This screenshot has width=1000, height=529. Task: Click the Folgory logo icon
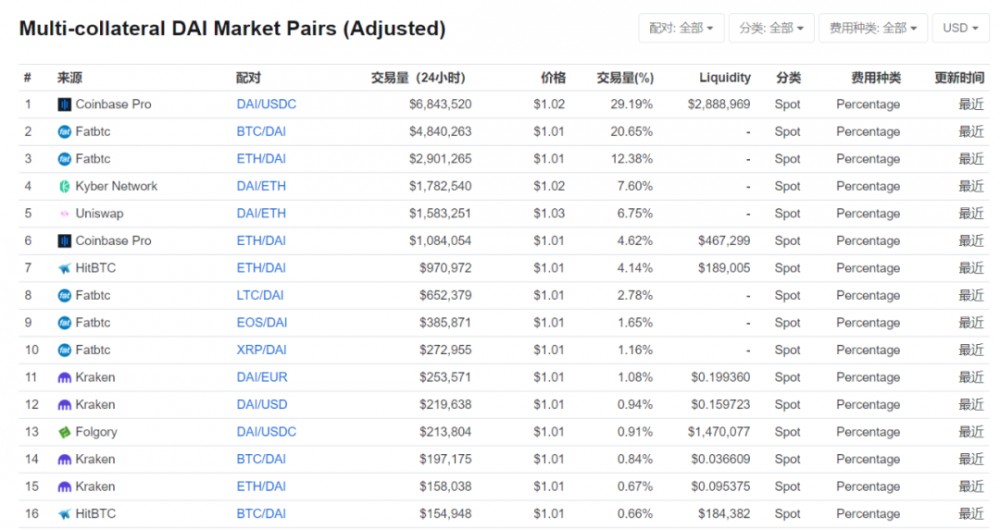pyautogui.click(x=65, y=432)
